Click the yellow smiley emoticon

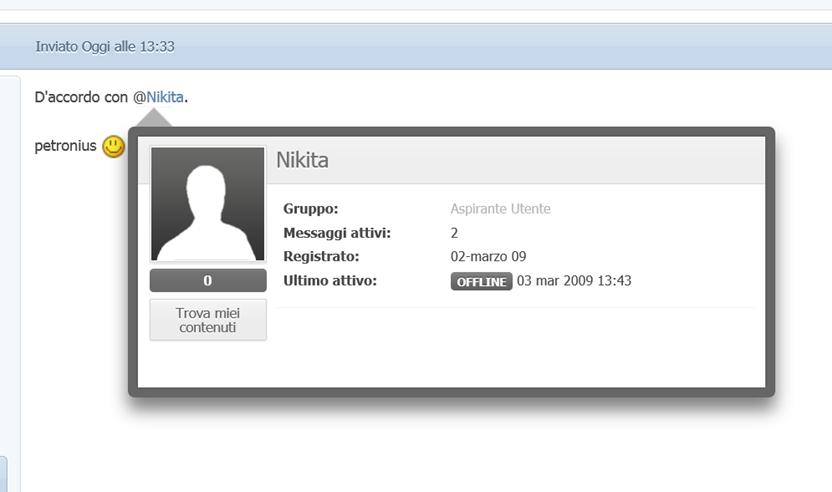114,146
